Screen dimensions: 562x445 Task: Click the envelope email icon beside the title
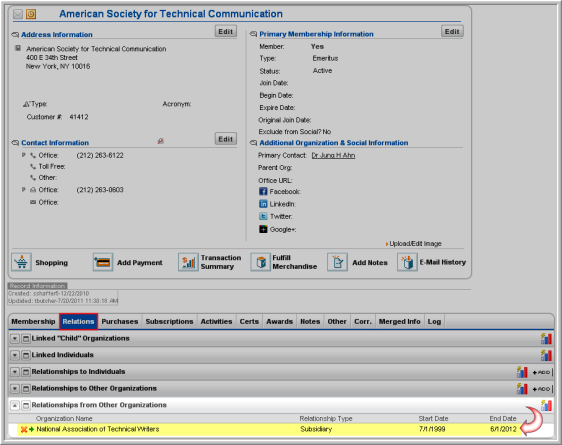(x=18, y=14)
